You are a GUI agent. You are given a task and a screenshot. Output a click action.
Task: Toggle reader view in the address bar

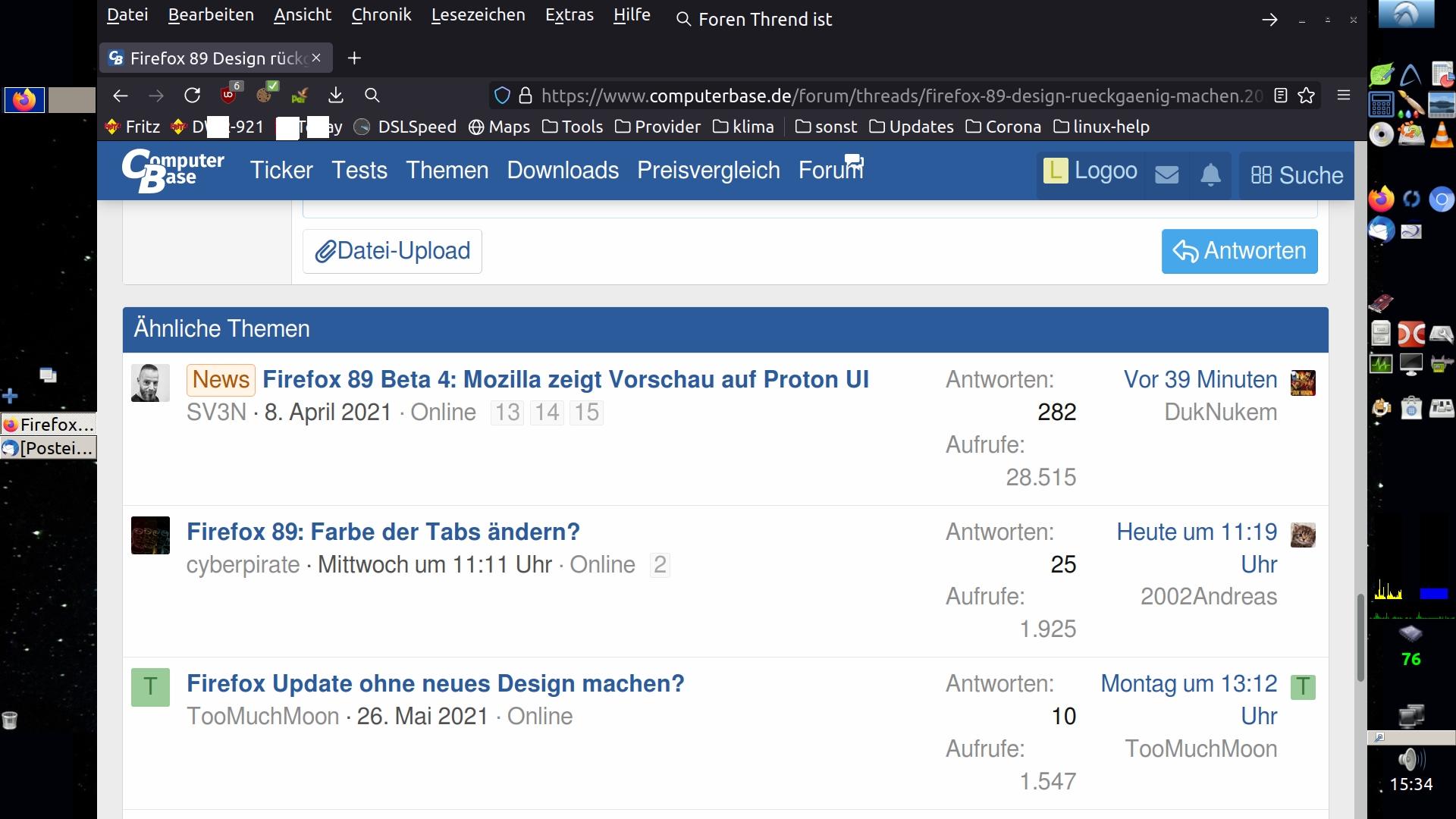pos(1281,96)
